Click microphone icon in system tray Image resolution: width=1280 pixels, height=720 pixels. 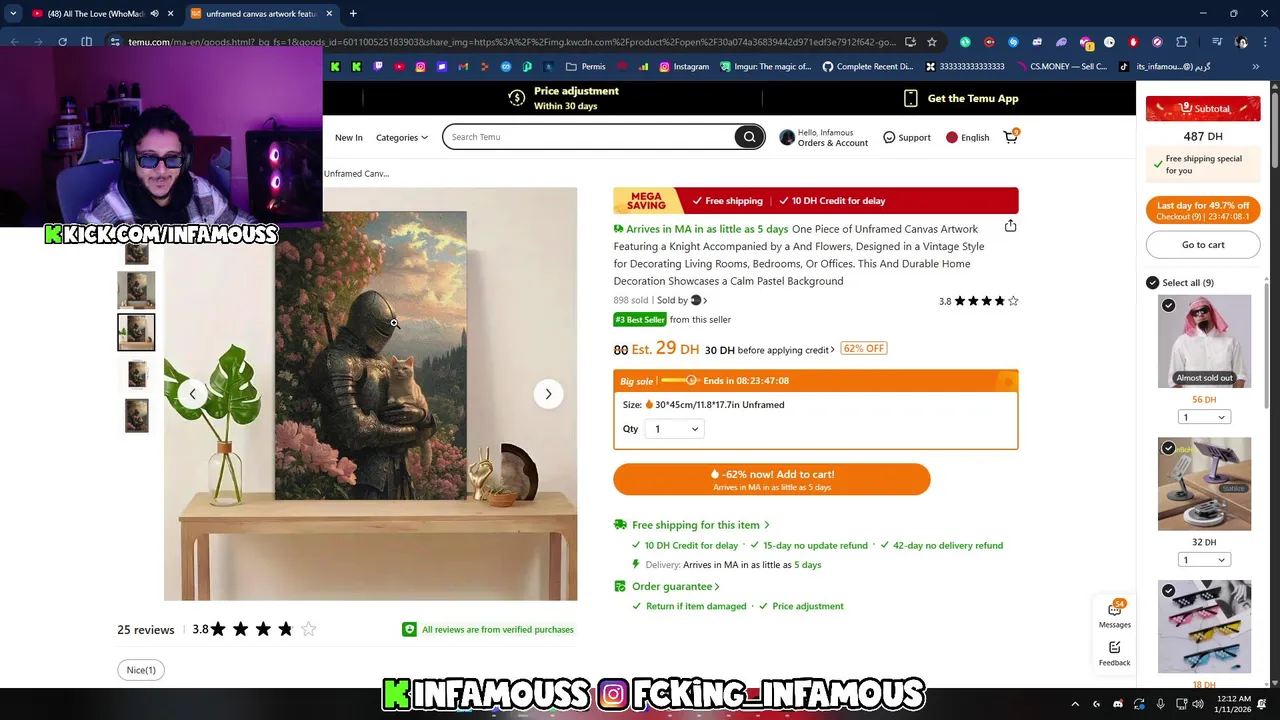point(1160,704)
